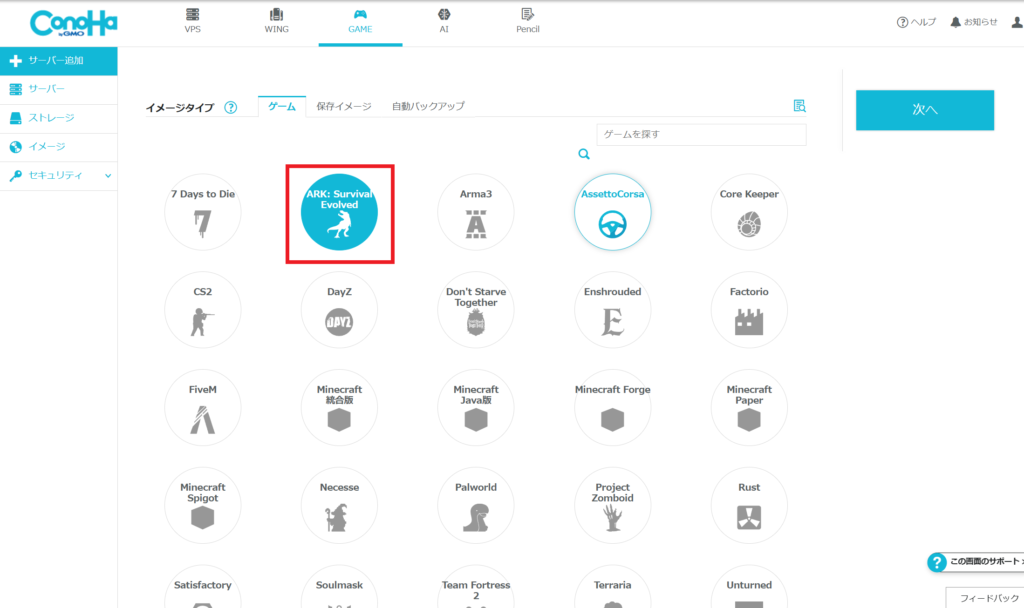Open the image type help question mark
Viewport: 1024px width, 608px height.
coord(231,108)
